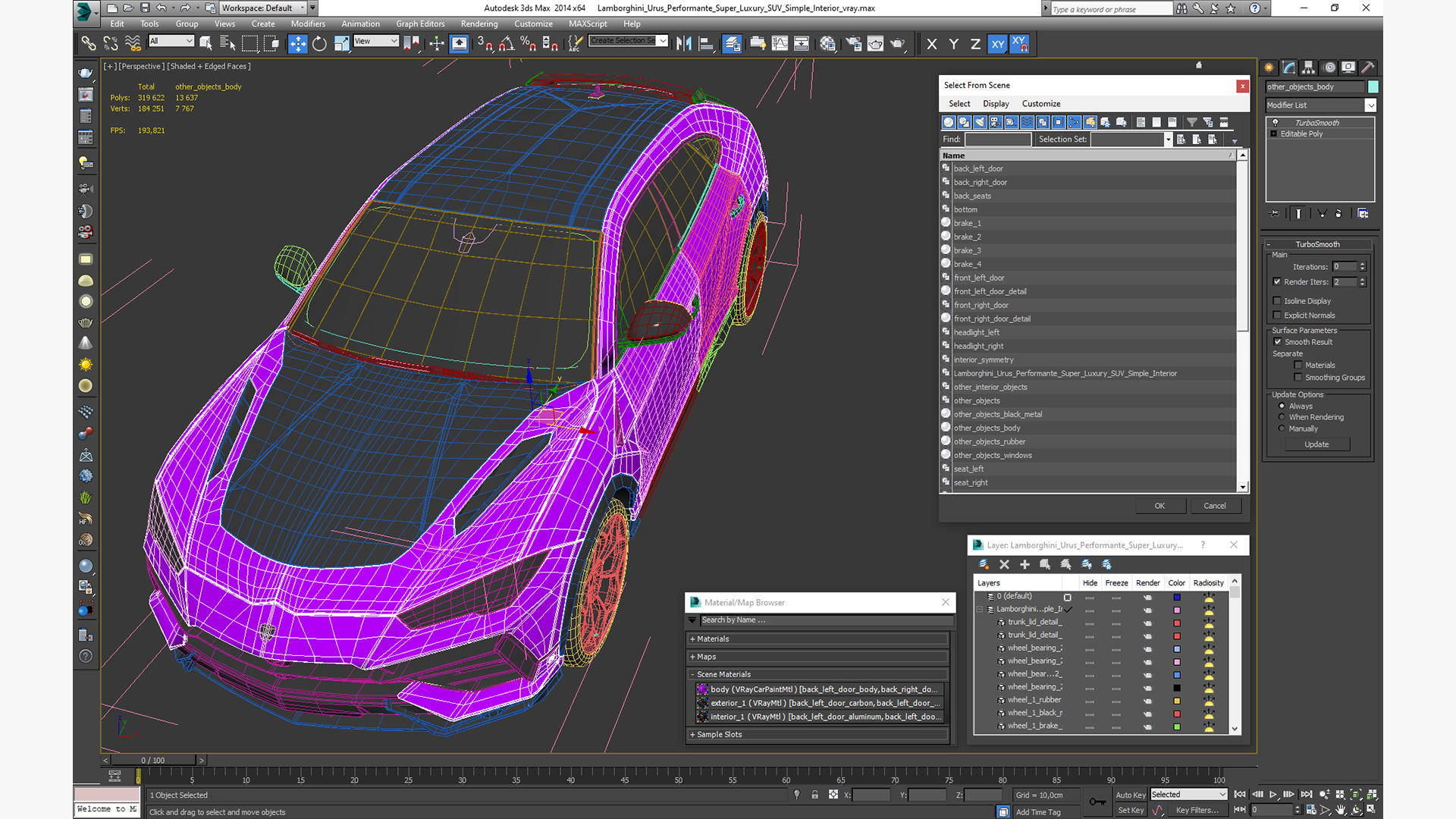Enable Explicit Normals checkbox
Image resolution: width=1456 pixels, height=819 pixels.
point(1277,315)
